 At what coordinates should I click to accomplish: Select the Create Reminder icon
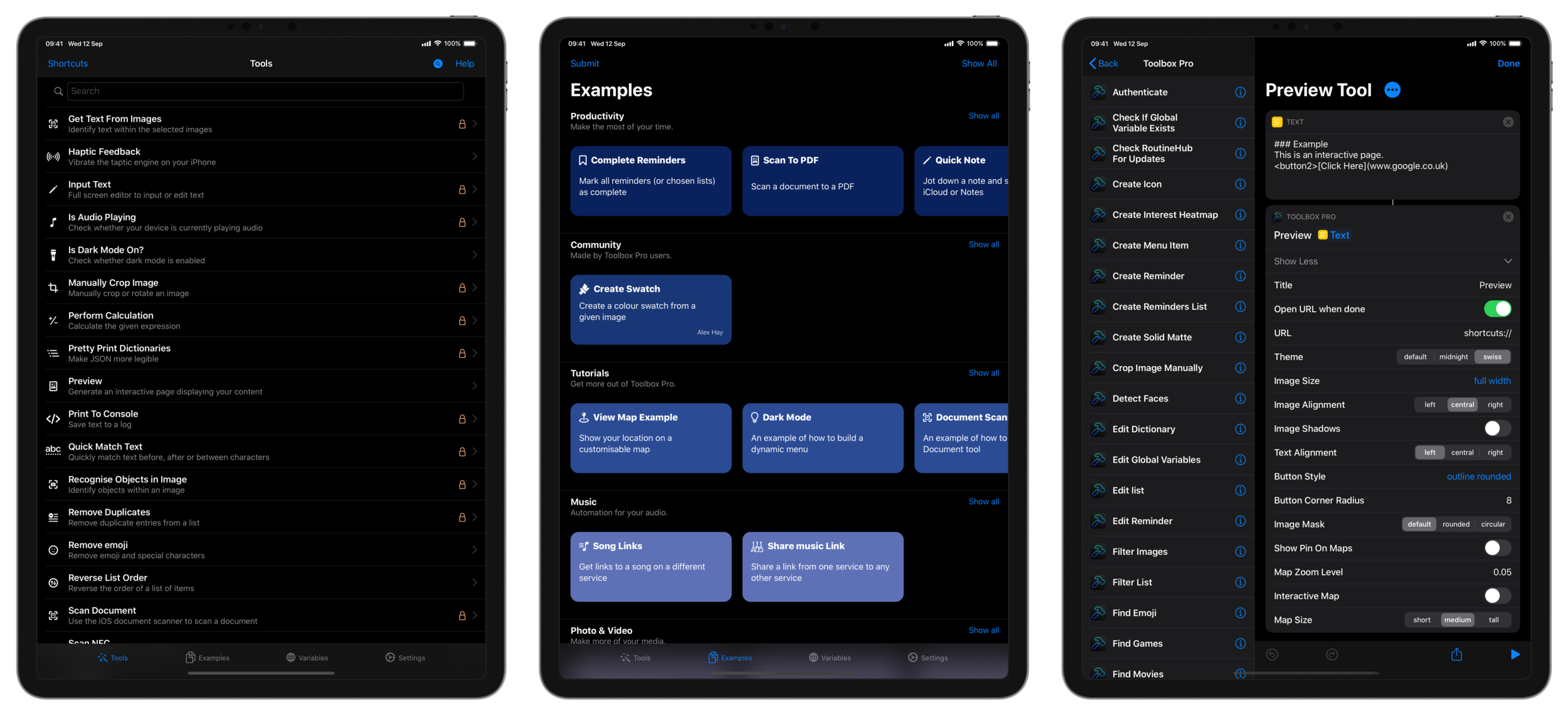click(x=1099, y=275)
